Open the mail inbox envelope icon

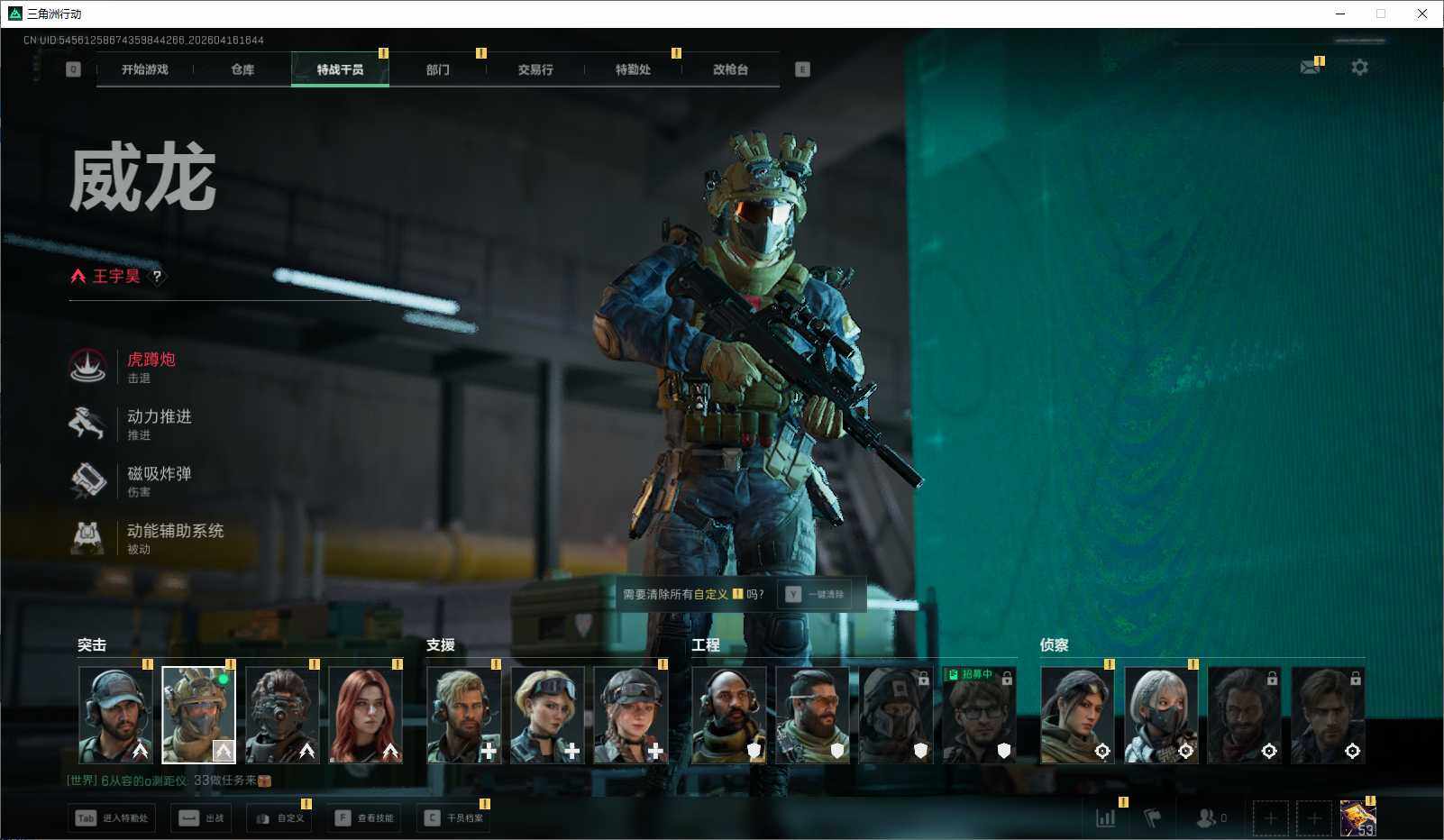click(x=1310, y=68)
